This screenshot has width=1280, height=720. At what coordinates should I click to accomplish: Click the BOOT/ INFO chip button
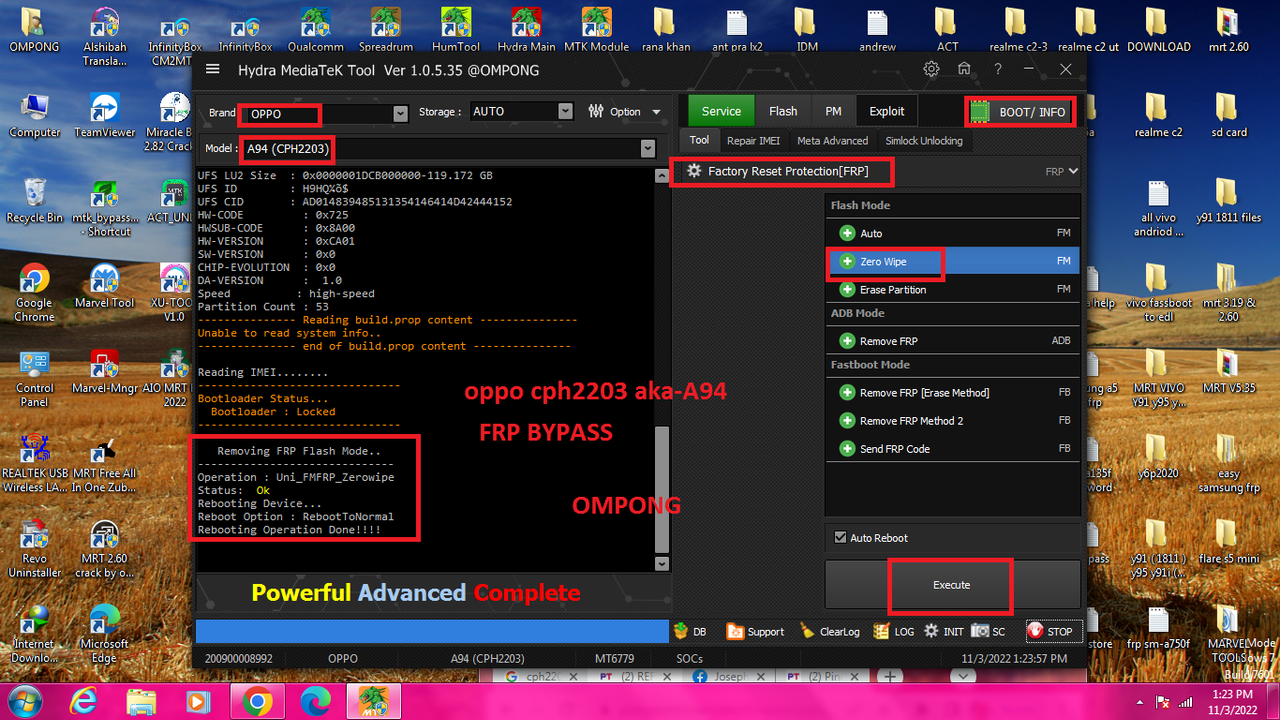(x=1020, y=112)
